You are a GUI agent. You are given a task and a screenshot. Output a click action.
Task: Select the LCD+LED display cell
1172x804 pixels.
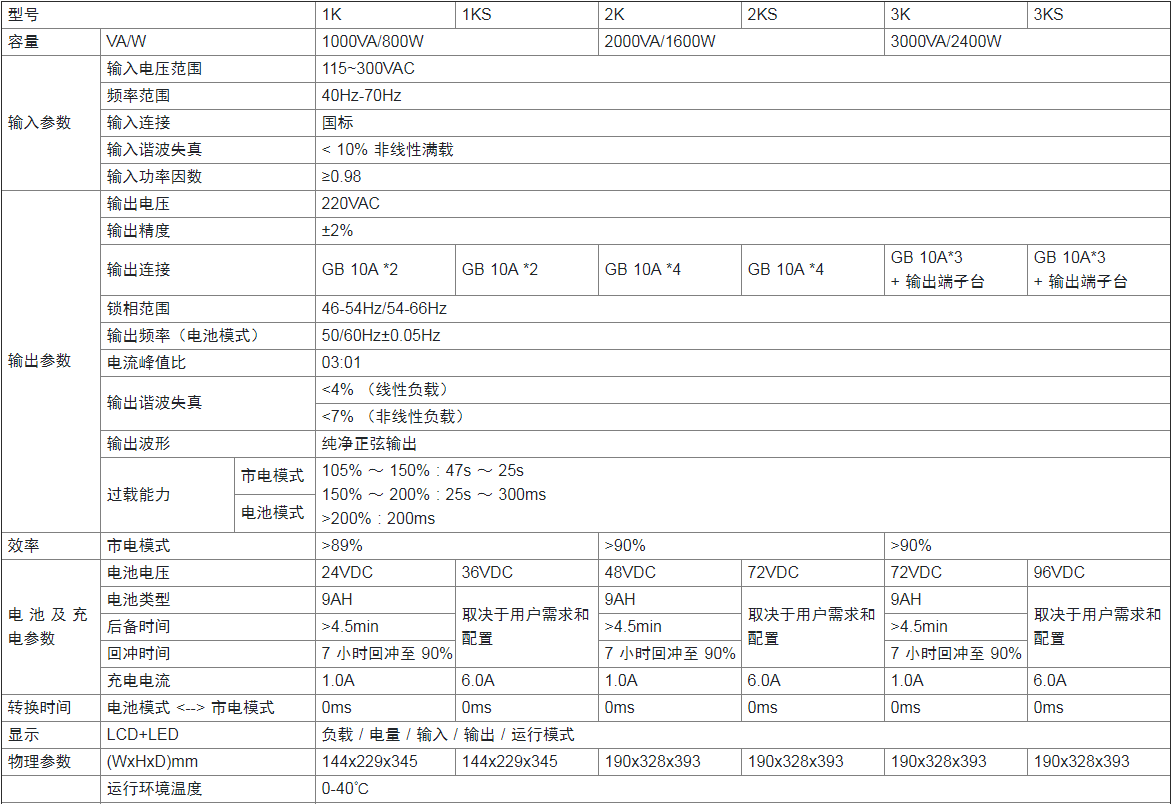[x=143, y=735]
